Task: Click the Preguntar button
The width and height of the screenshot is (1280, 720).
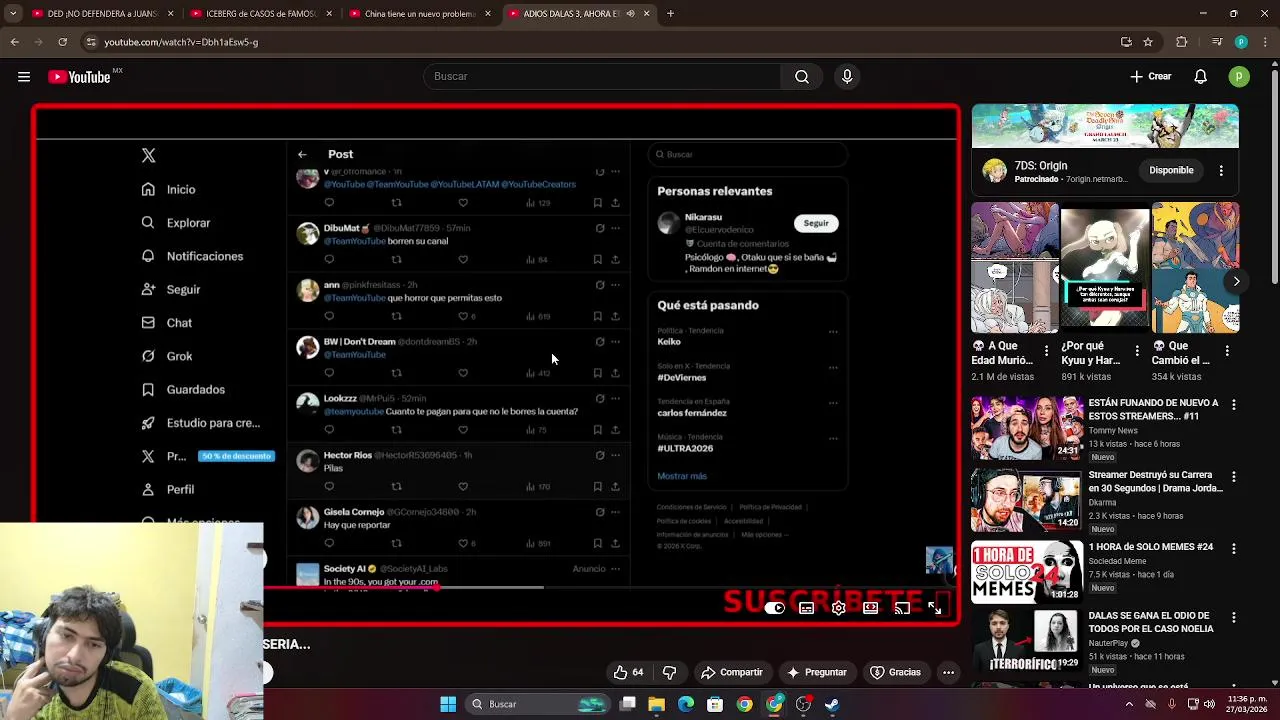Action: (816, 672)
